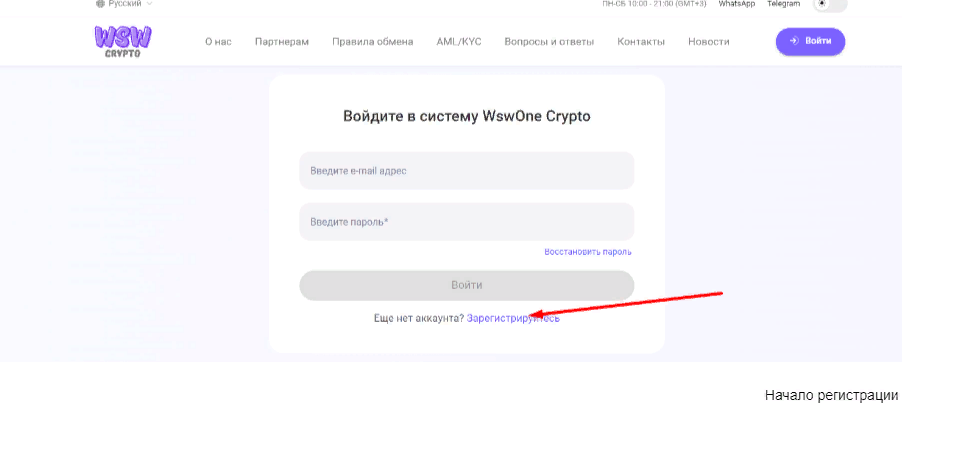Click the password input field
The image size is (970, 453).
pyautogui.click(x=466, y=222)
